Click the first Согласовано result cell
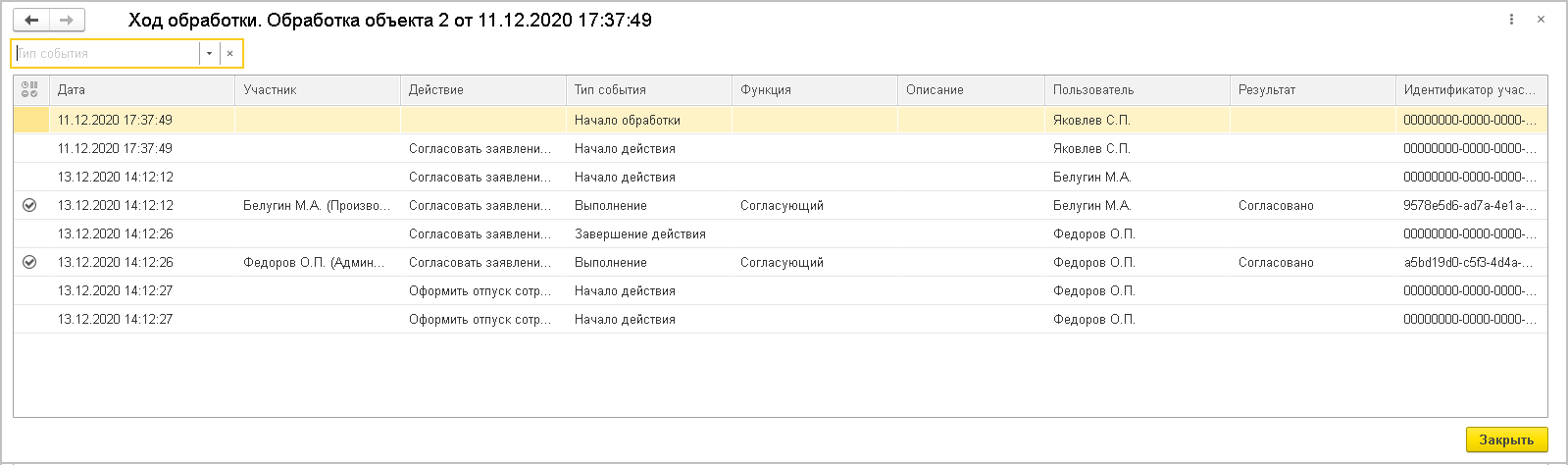This screenshot has width=1568, height=465. pyautogui.click(x=1276, y=205)
